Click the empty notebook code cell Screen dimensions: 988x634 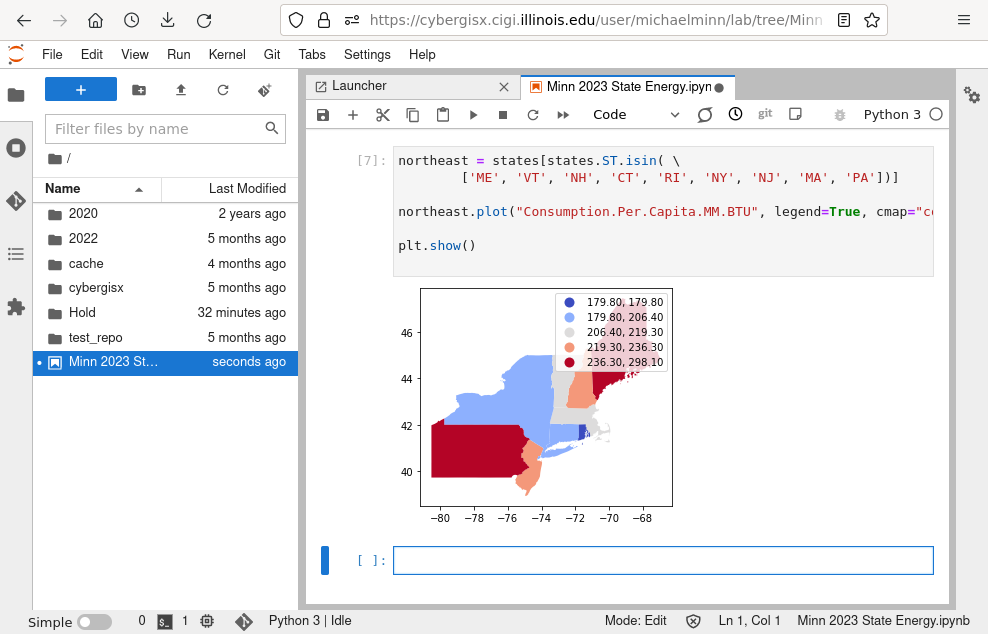(662, 561)
